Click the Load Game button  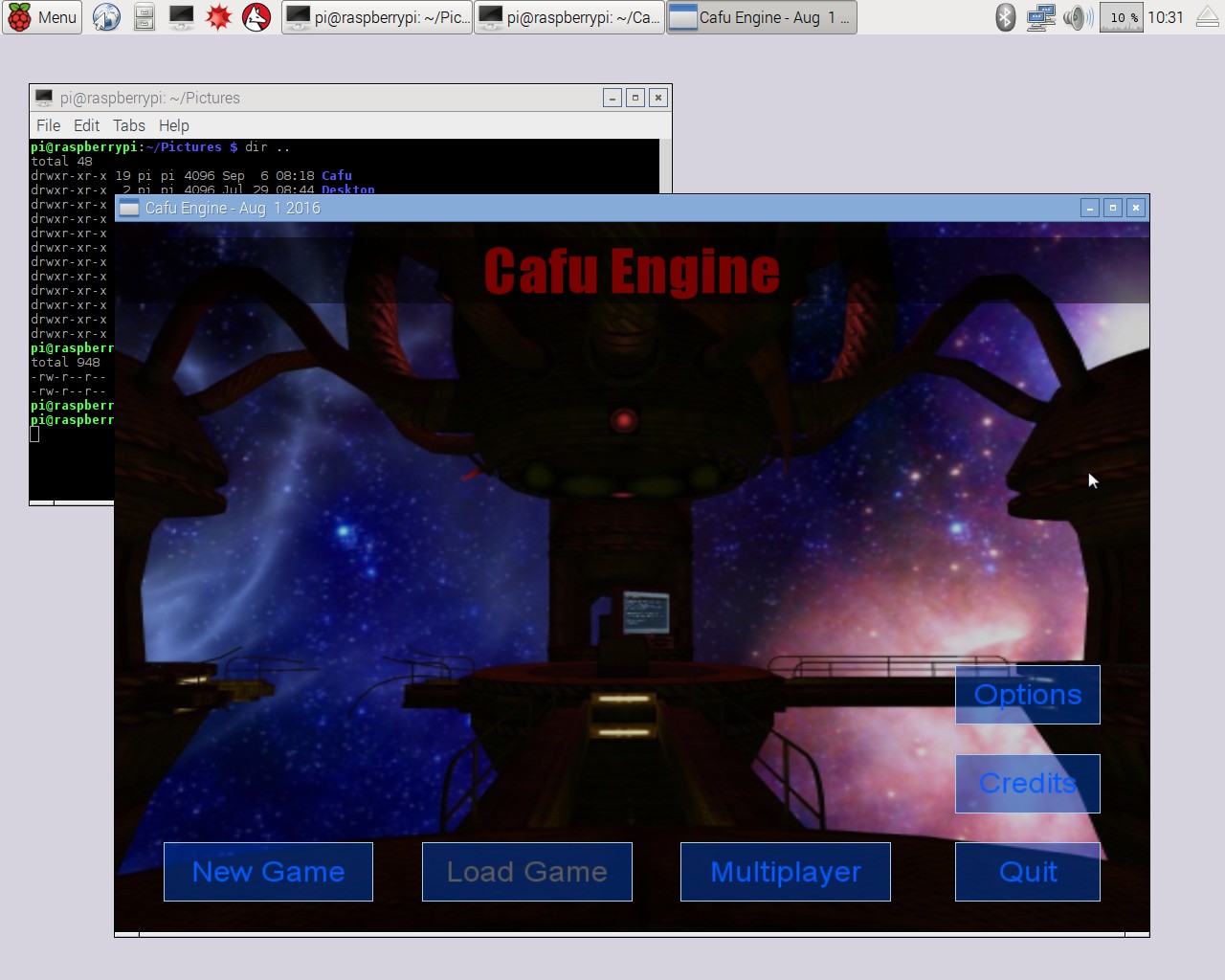527,872
